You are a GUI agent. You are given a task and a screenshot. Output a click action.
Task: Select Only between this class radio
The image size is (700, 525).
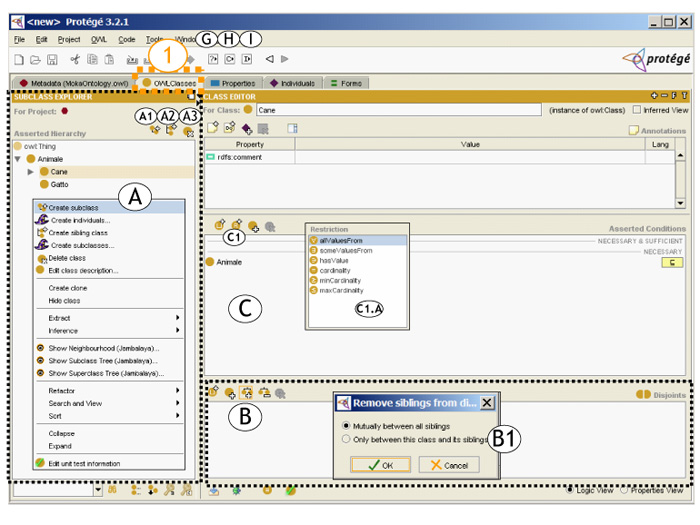click(x=346, y=439)
